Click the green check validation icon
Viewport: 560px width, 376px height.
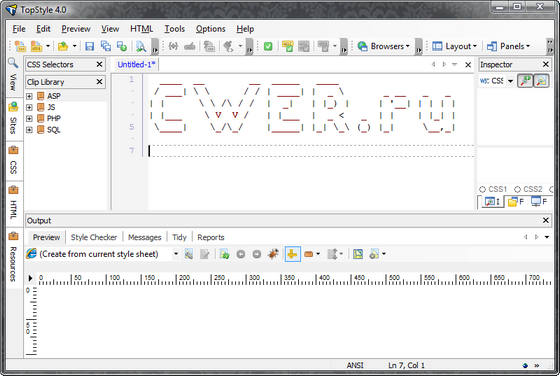[x=268, y=46]
